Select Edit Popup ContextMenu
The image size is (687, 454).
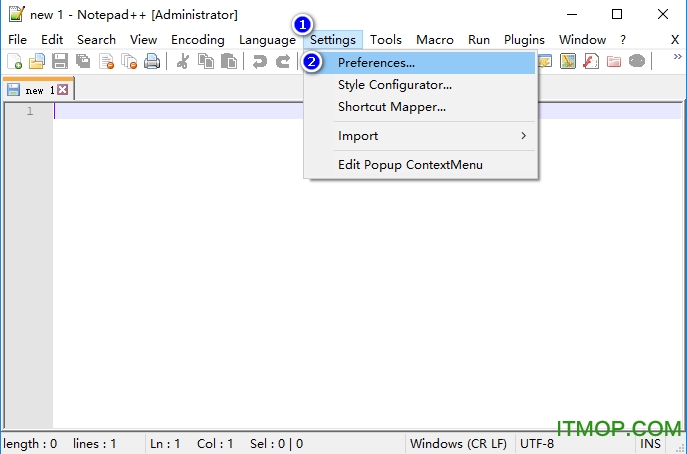click(420, 165)
